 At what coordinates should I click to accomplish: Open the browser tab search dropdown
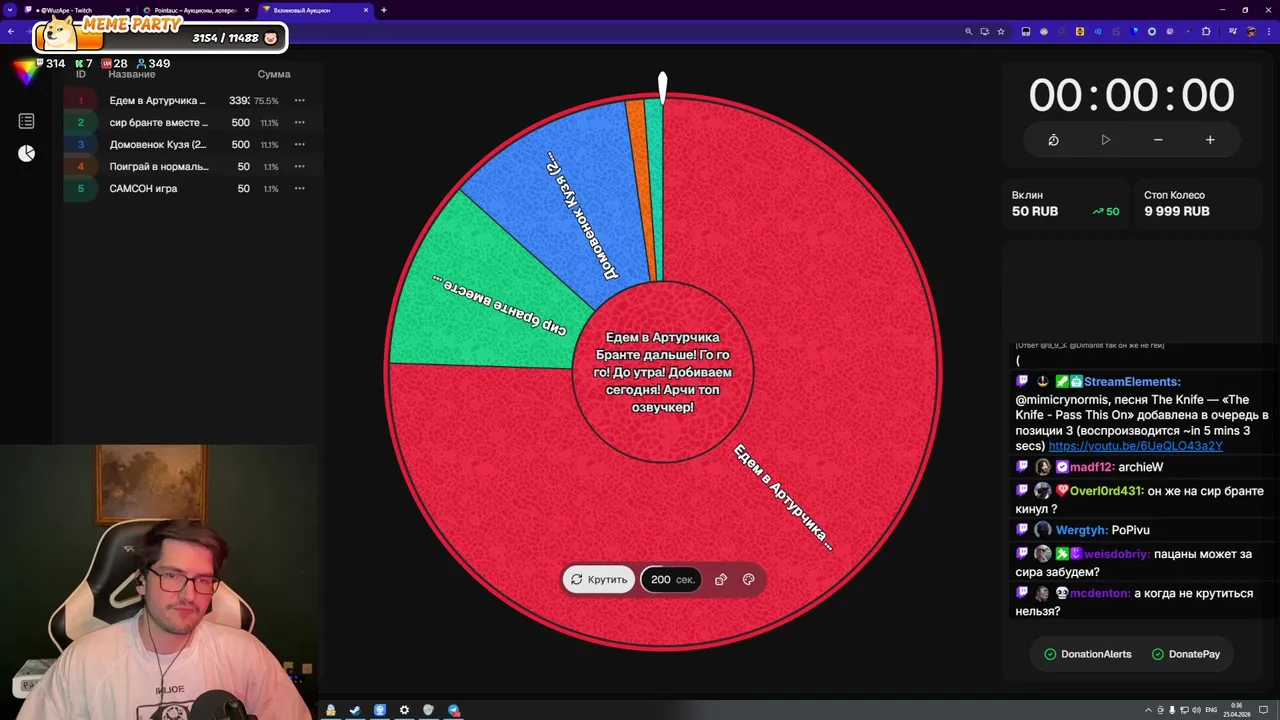tap(10, 10)
